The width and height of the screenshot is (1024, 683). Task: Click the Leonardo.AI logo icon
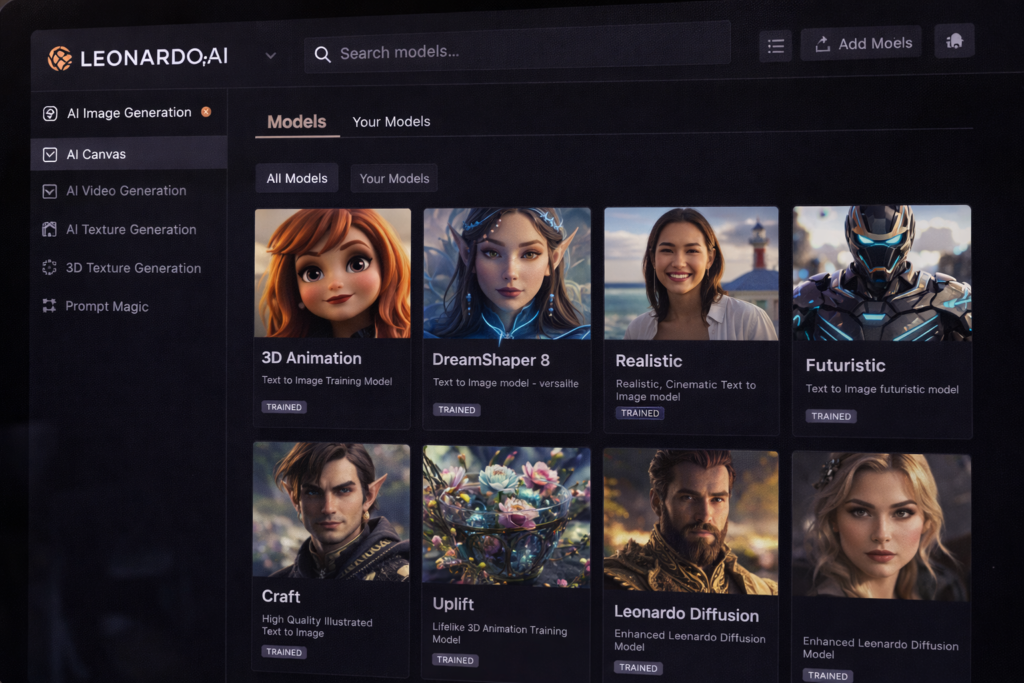pyautogui.click(x=61, y=58)
